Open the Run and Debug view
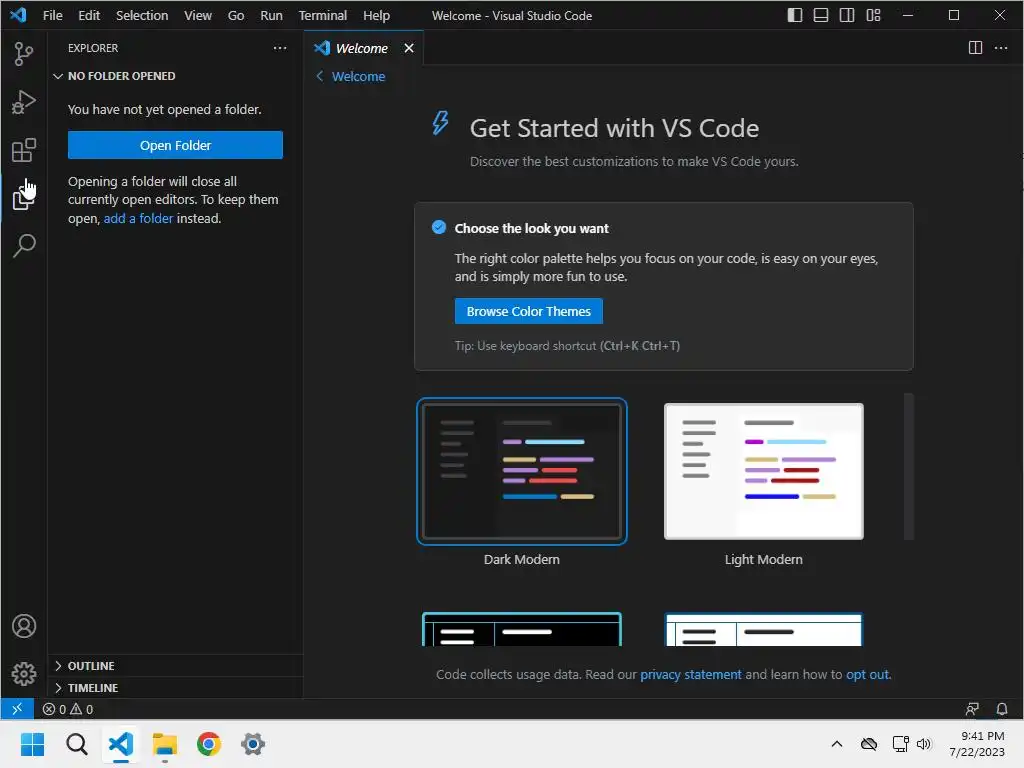Viewport: 1024px width, 768px height. click(x=24, y=102)
